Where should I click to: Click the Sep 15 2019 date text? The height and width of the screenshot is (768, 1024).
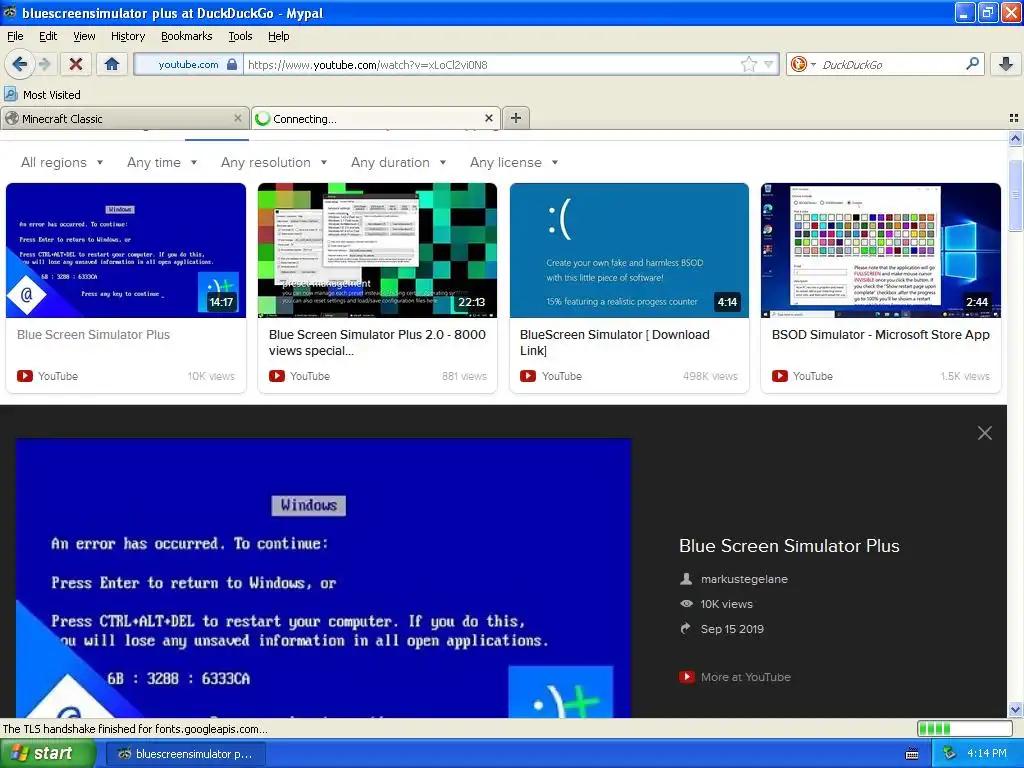[732, 629]
